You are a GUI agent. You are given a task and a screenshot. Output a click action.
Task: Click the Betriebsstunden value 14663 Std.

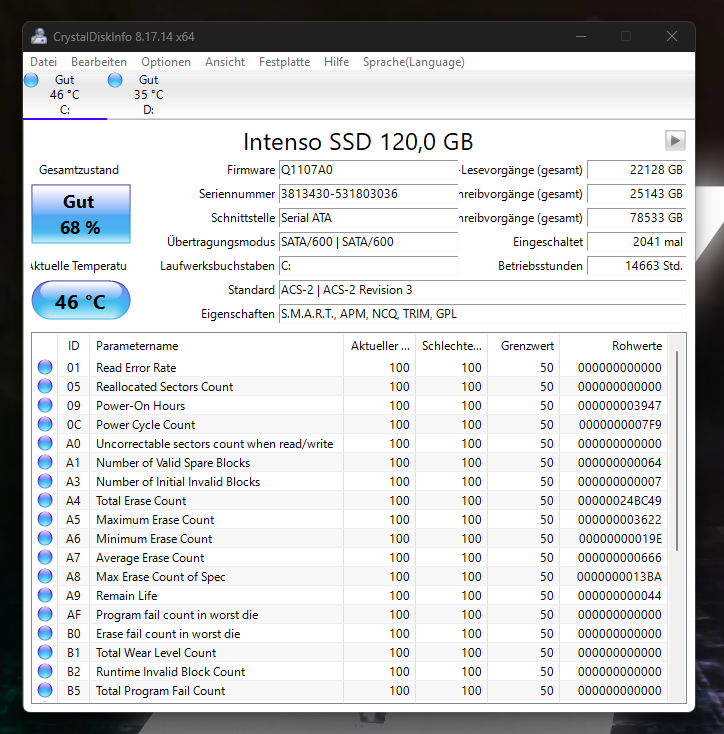pyautogui.click(x=636, y=266)
